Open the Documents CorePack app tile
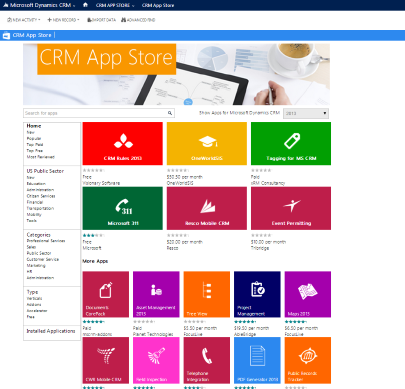Image resolution: width=405 pixels, height=389 pixels. 106,294
